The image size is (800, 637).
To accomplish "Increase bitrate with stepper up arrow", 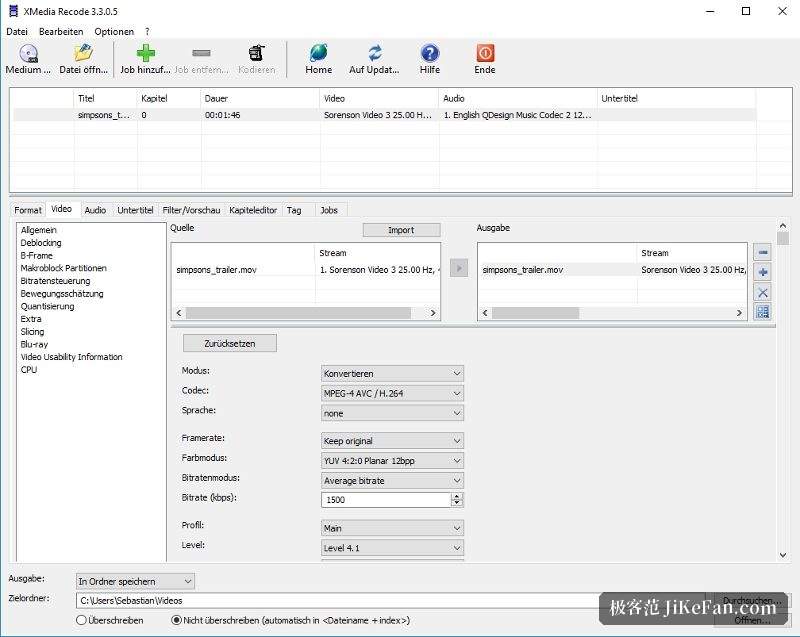I will 457,496.
